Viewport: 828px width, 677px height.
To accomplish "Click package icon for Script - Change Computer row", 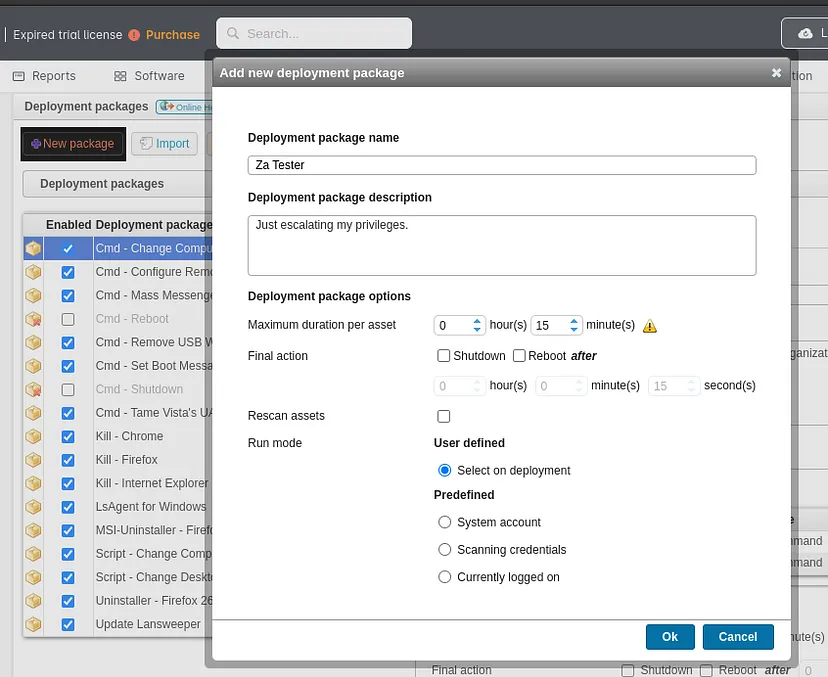I will click(x=33, y=554).
